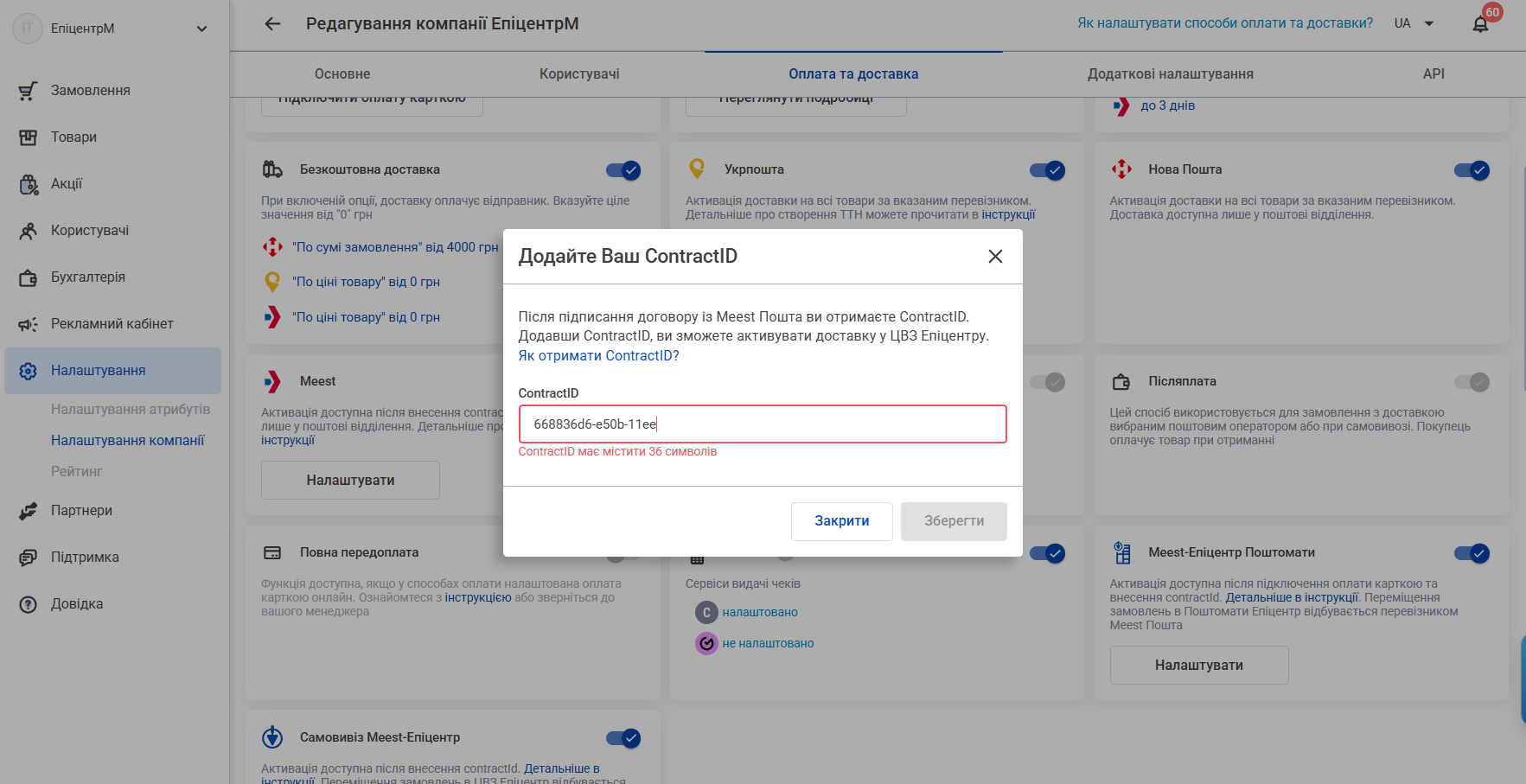
Task: Expand the ЕпіцентрМ company selector
Action: [201, 29]
